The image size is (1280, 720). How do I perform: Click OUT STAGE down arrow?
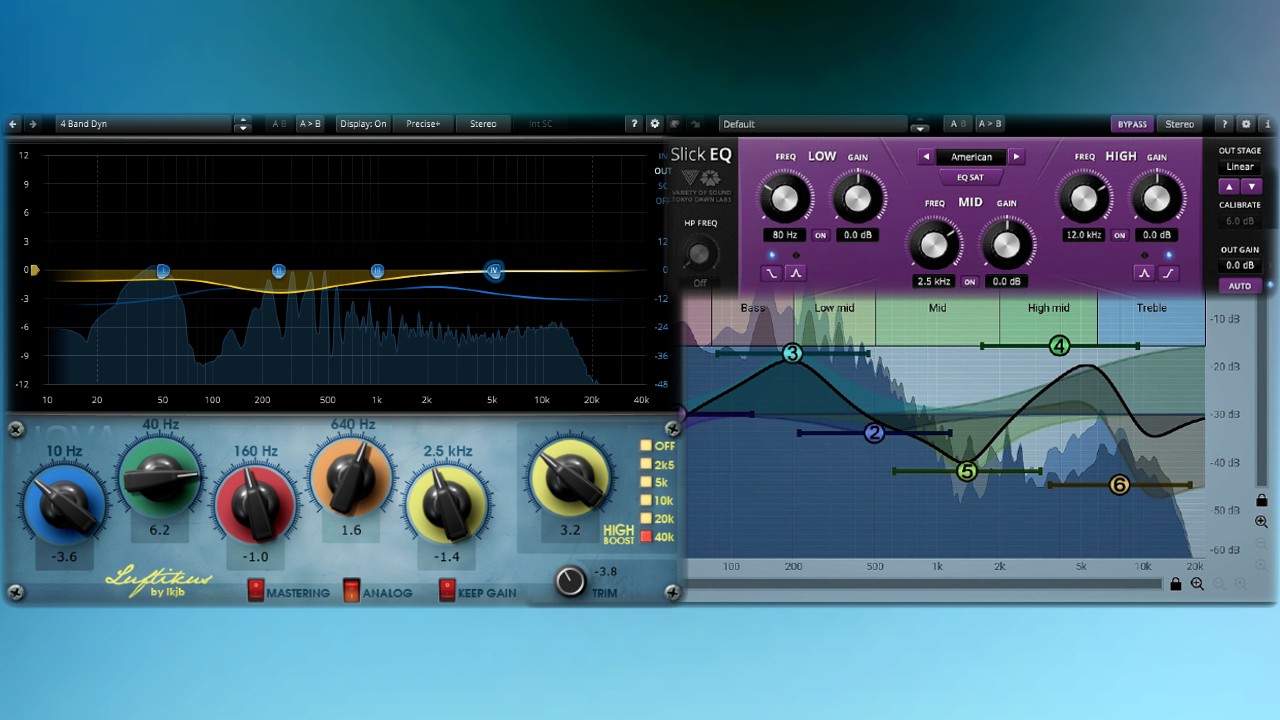pyautogui.click(x=1252, y=187)
